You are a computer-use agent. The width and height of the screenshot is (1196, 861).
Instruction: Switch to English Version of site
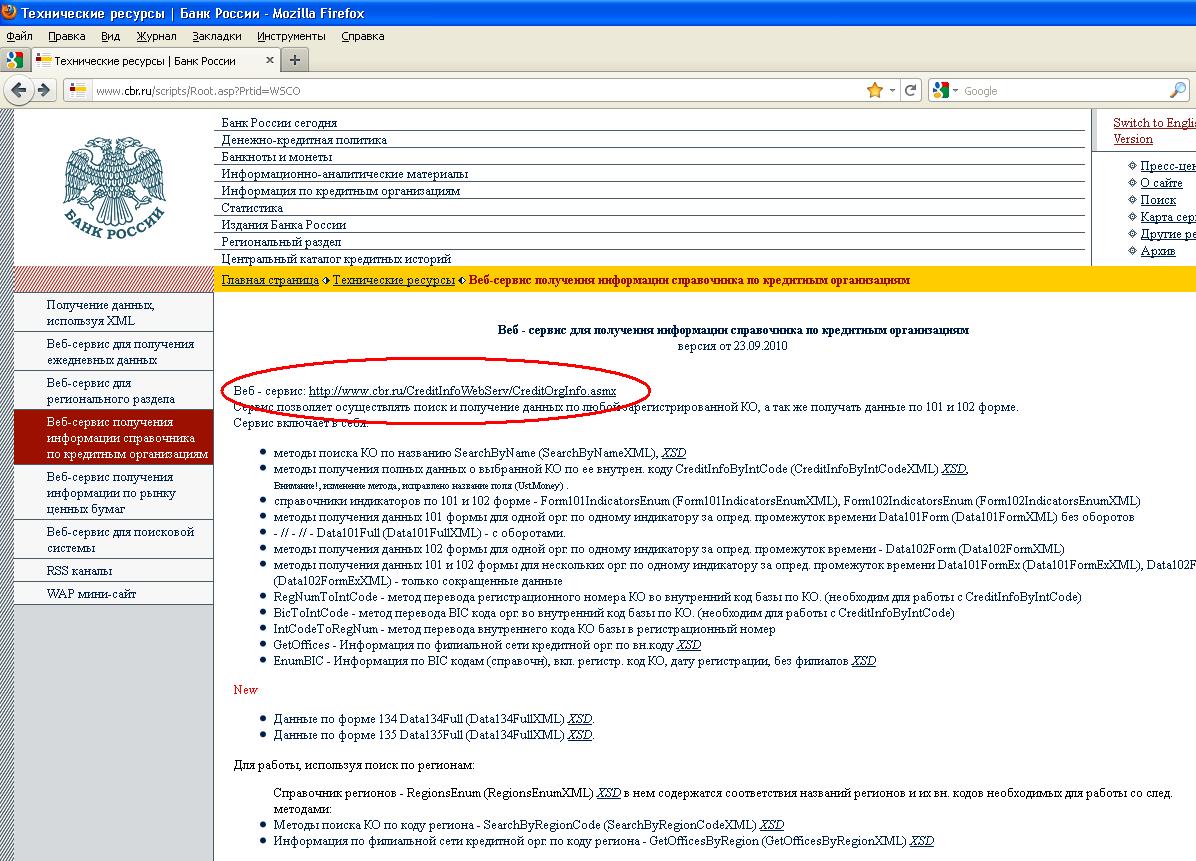(x=1154, y=130)
